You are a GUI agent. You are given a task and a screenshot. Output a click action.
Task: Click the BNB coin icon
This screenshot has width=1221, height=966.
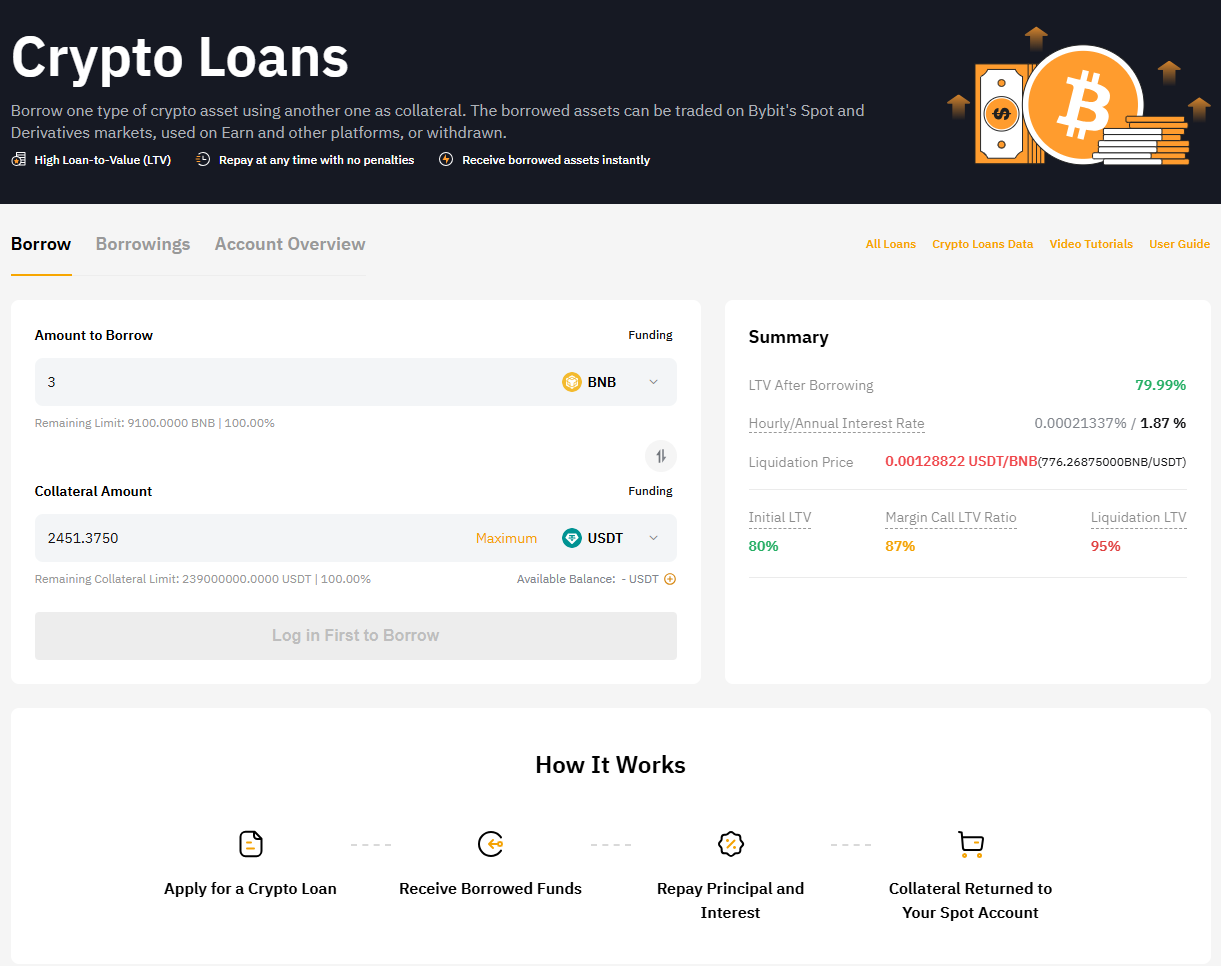click(572, 382)
